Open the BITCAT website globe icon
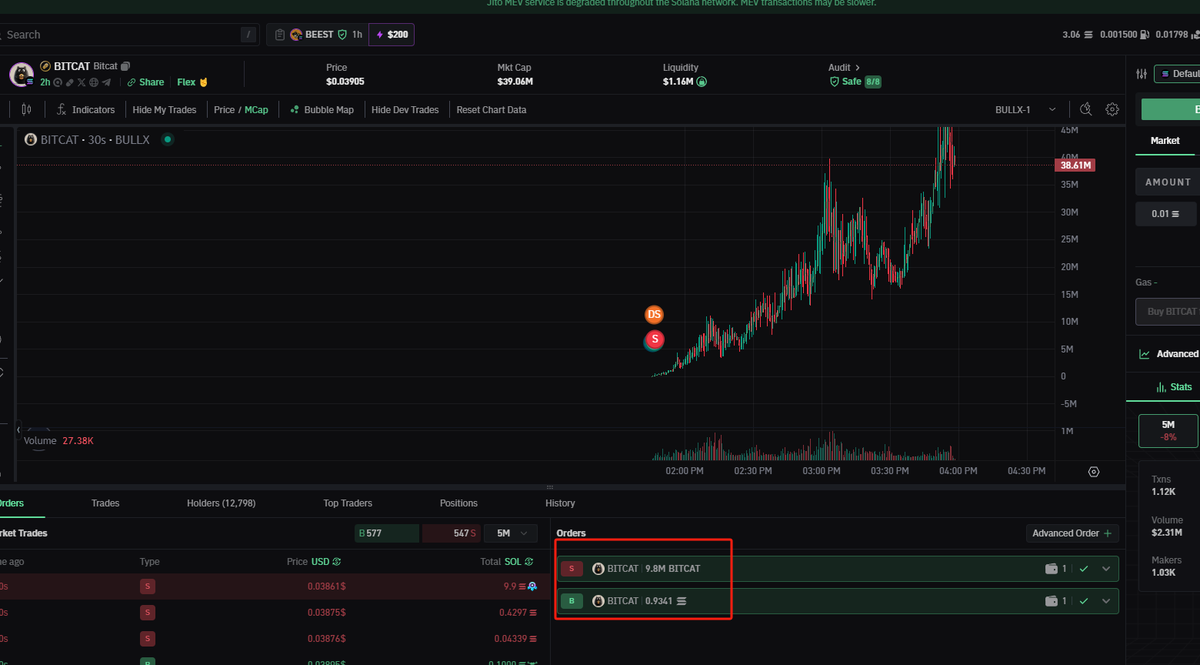This screenshot has width=1200, height=665. 94,82
